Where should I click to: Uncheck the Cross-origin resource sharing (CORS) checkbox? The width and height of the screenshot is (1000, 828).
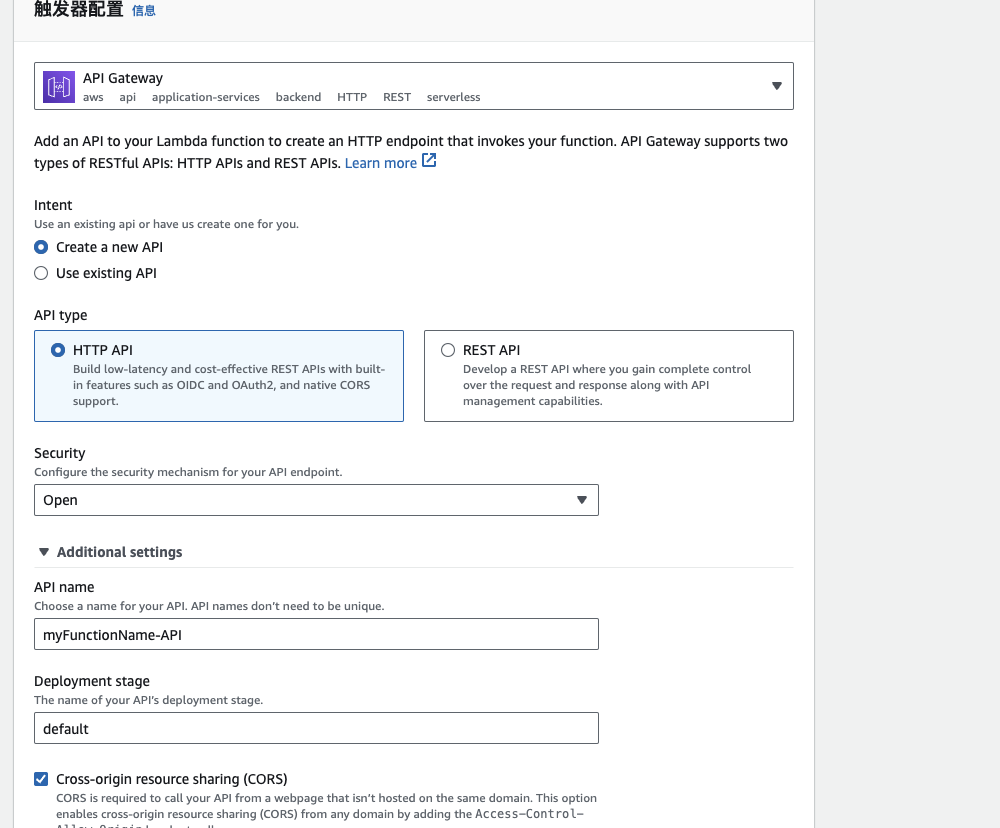tap(41, 779)
